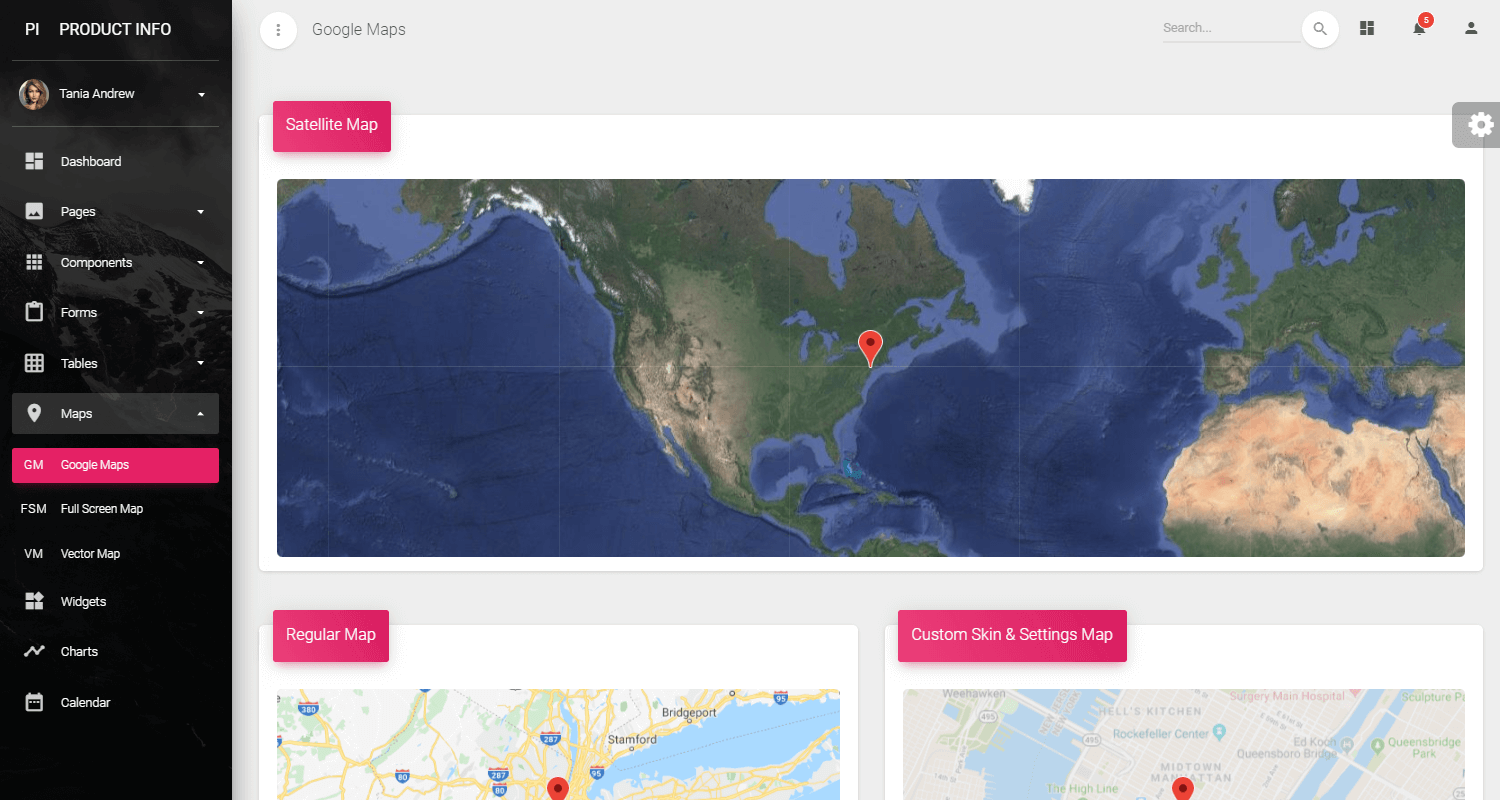Image resolution: width=1500 pixels, height=800 pixels.
Task: Click Tania Andrew's avatar photo
Action: coord(34,94)
